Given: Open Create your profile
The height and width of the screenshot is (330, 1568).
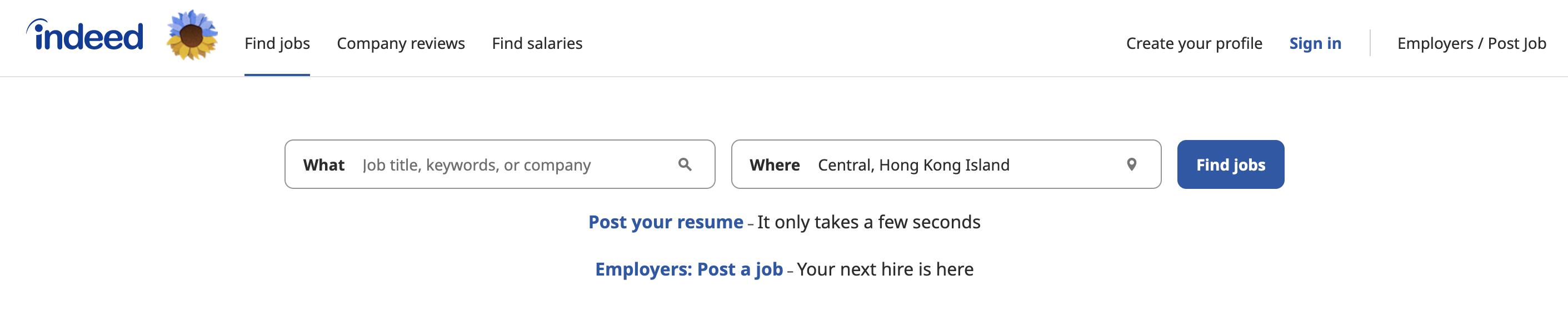Looking at the screenshot, I should coord(1194,43).
